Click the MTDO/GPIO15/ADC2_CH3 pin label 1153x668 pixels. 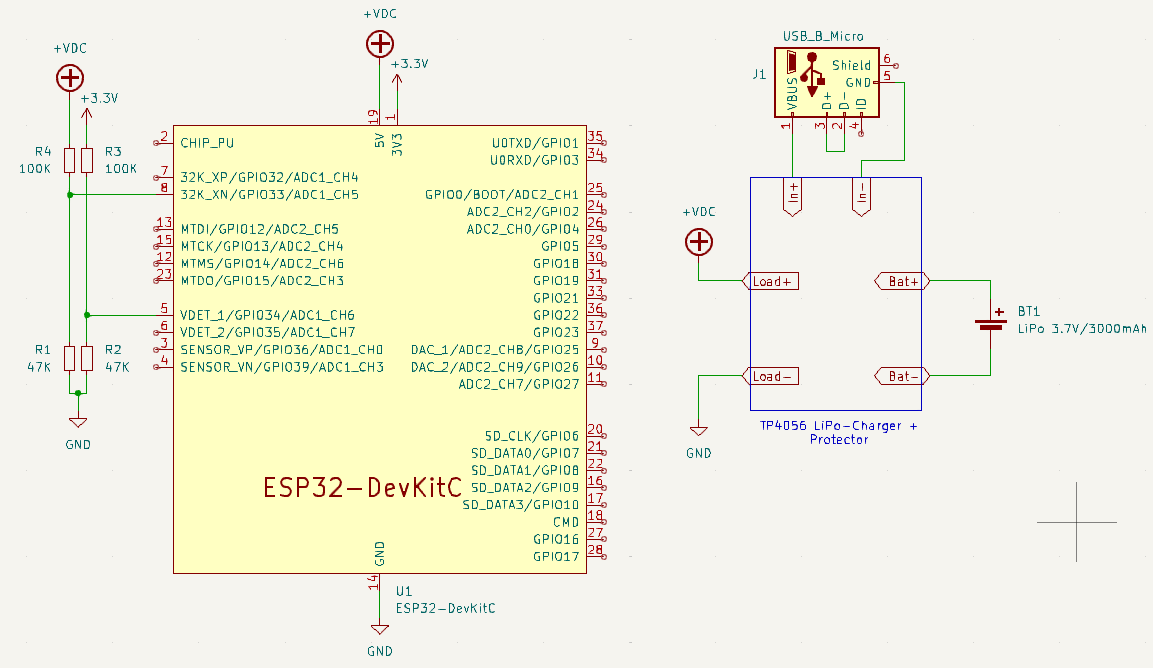coord(262,280)
